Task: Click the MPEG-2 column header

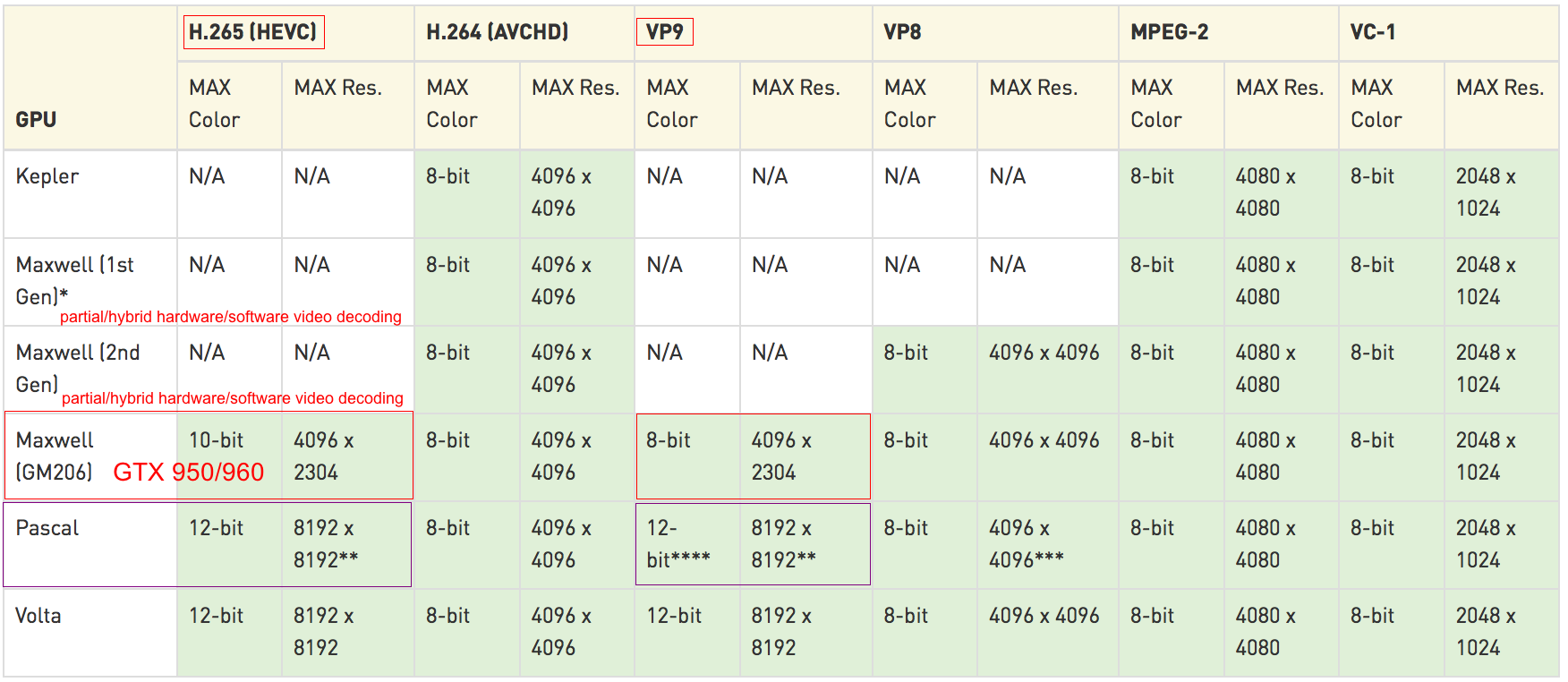Action: click(x=1169, y=32)
